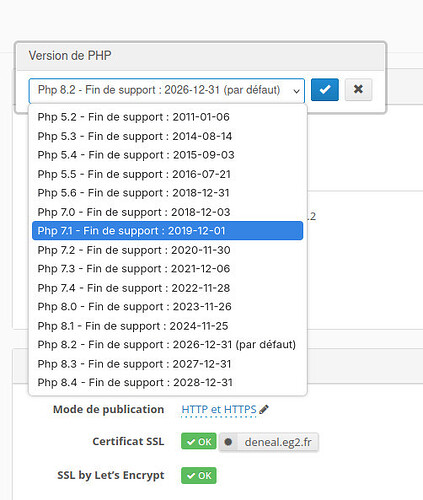The height and width of the screenshot is (500, 423).
Task: Choose Php 8.3 from the version list
Action: 167,364
